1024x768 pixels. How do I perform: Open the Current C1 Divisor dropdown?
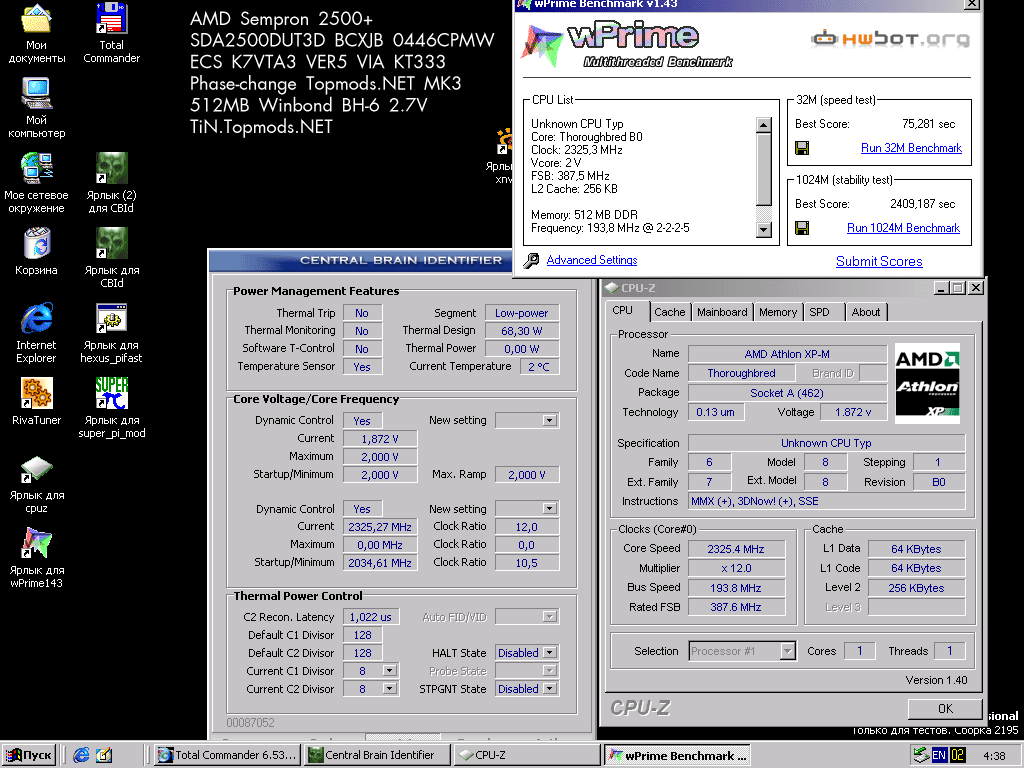click(389, 671)
